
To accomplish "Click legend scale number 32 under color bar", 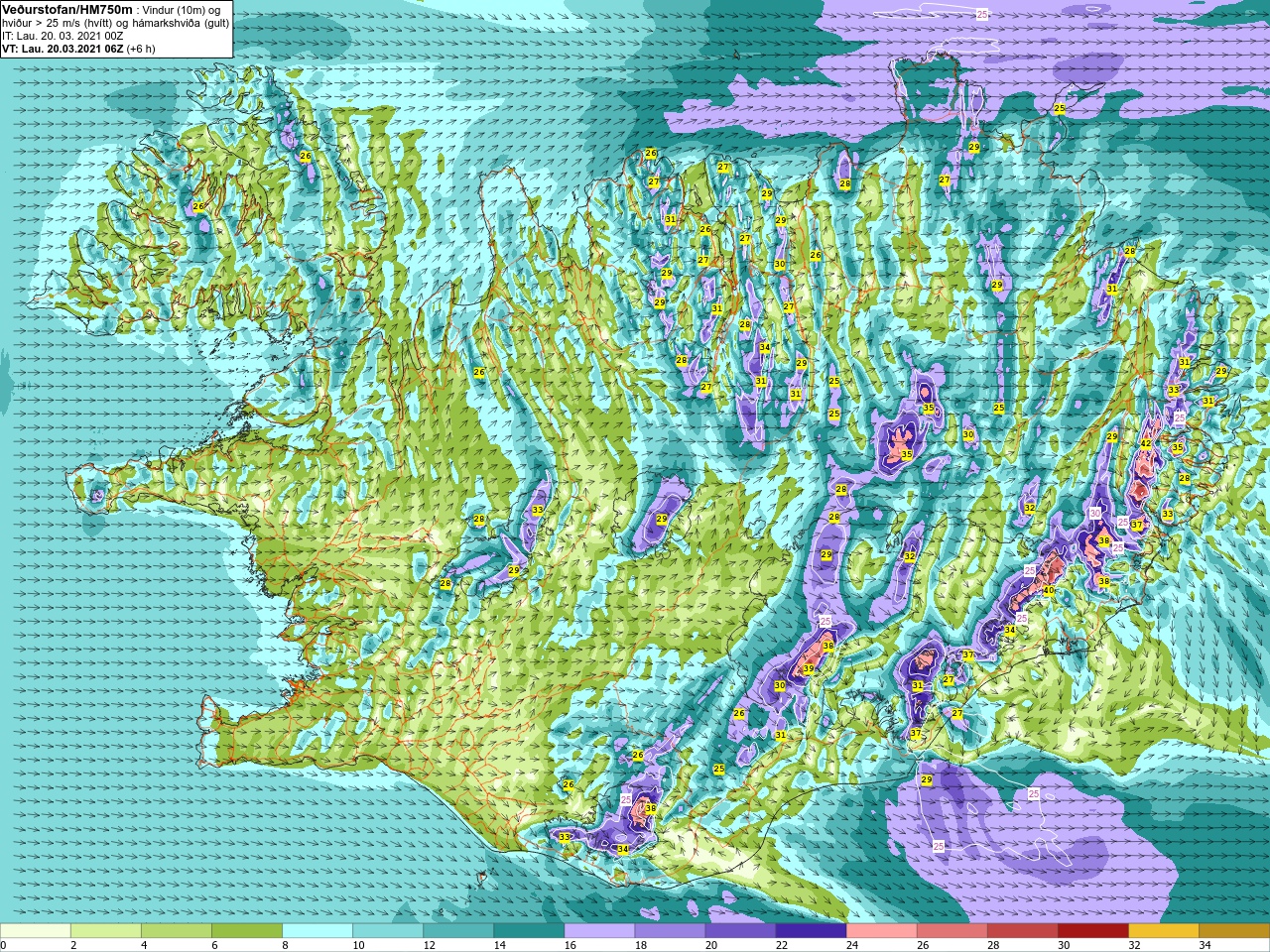I will click(1133, 945).
